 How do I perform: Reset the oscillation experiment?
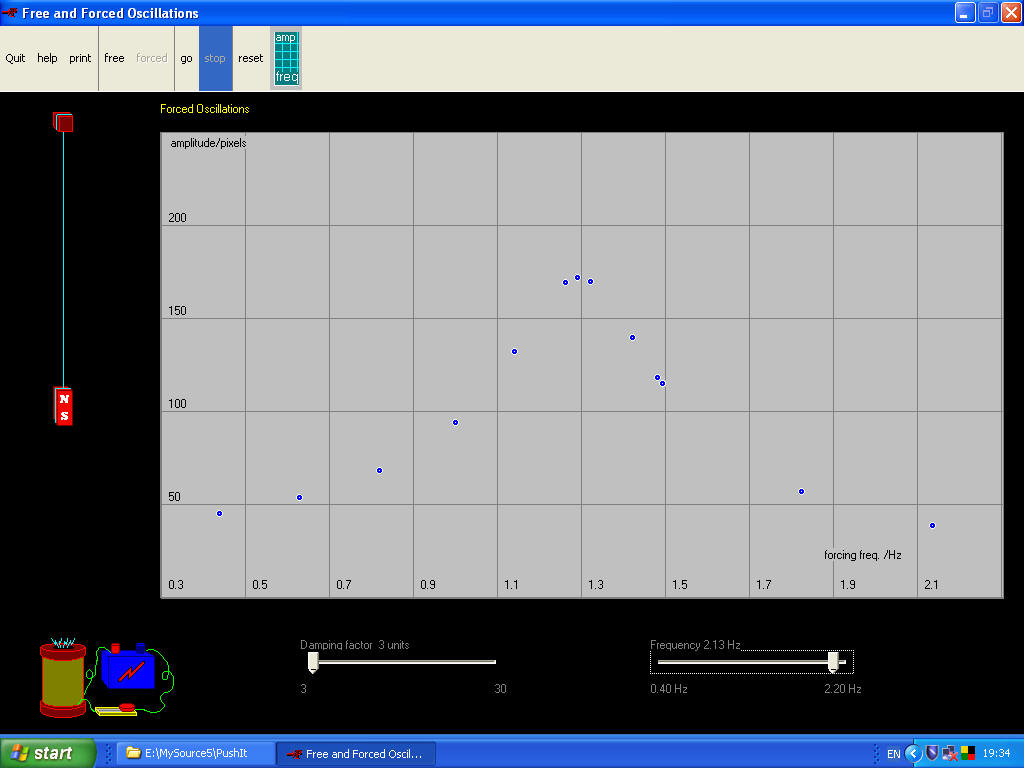point(249,57)
